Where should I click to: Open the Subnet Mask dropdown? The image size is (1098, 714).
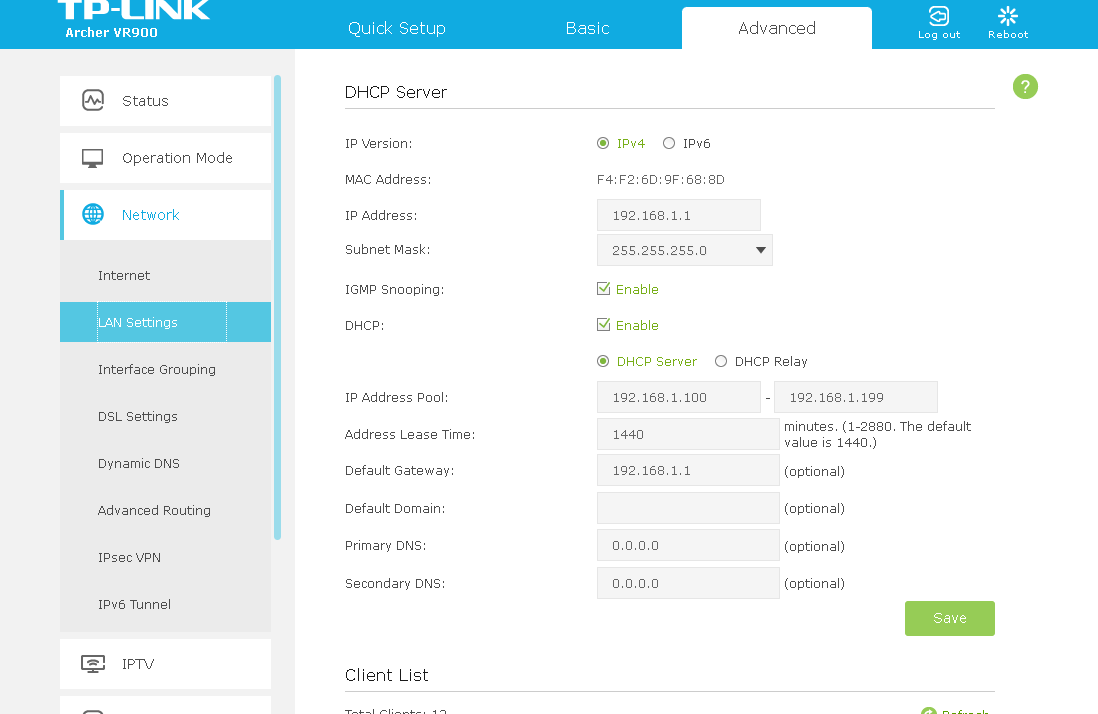(x=684, y=250)
